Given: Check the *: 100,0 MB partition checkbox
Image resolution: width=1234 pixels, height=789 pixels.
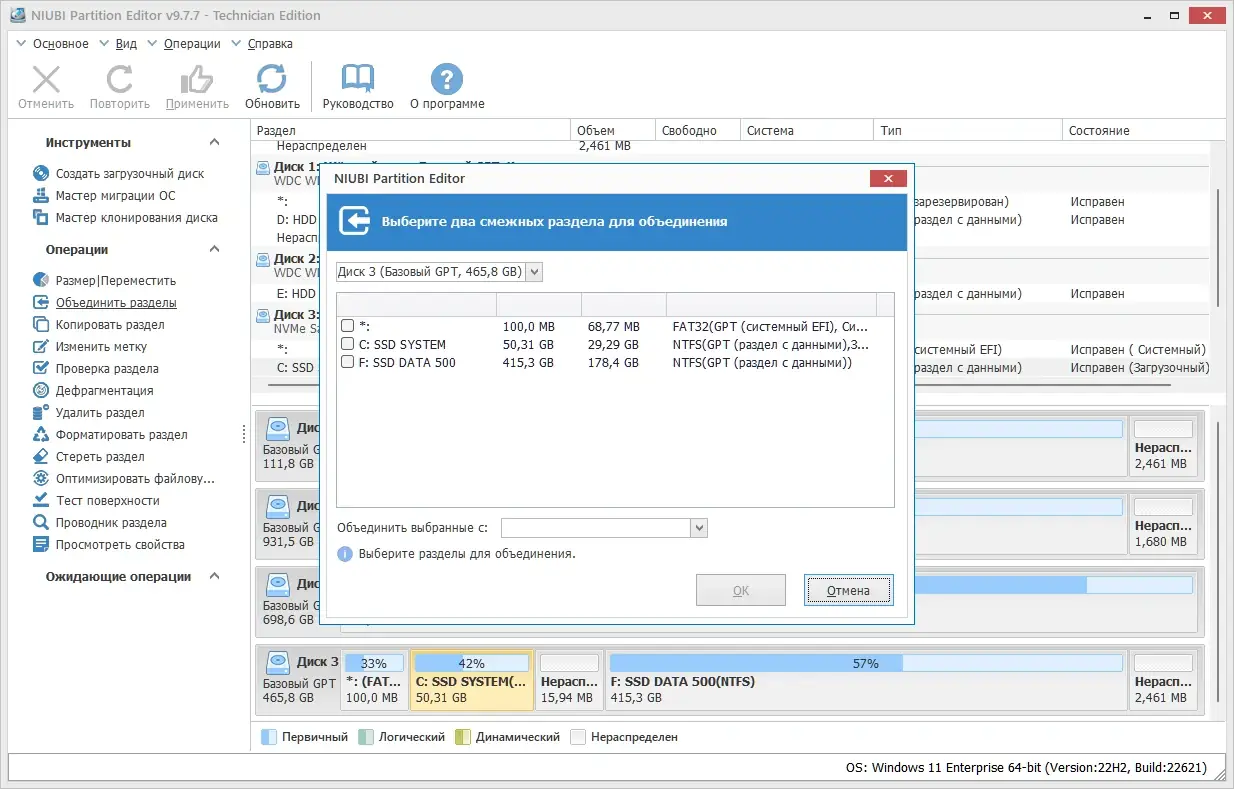Looking at the screenshot, I should (x=347, y=326).
